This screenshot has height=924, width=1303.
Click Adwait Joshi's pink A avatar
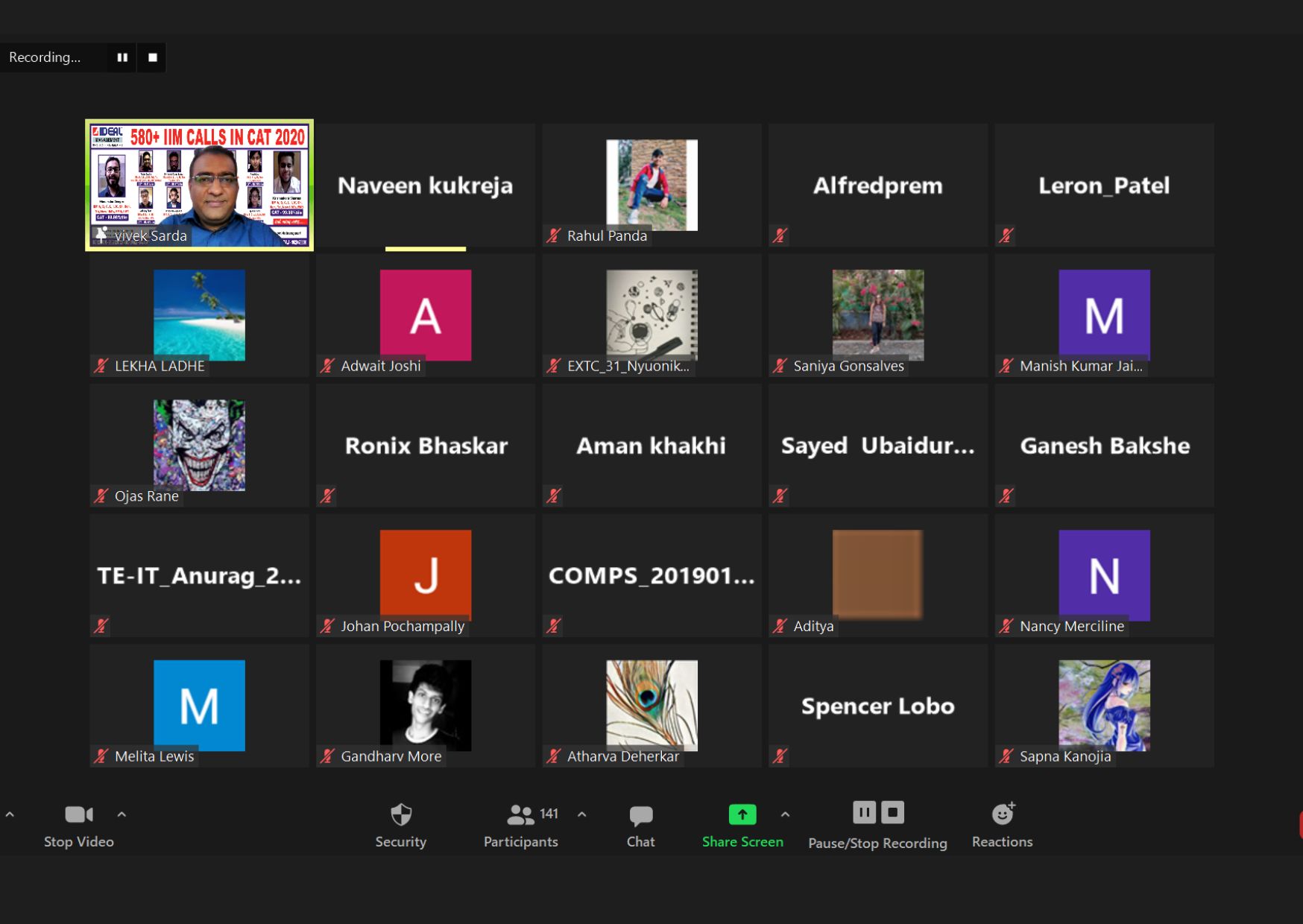(426, 314)
